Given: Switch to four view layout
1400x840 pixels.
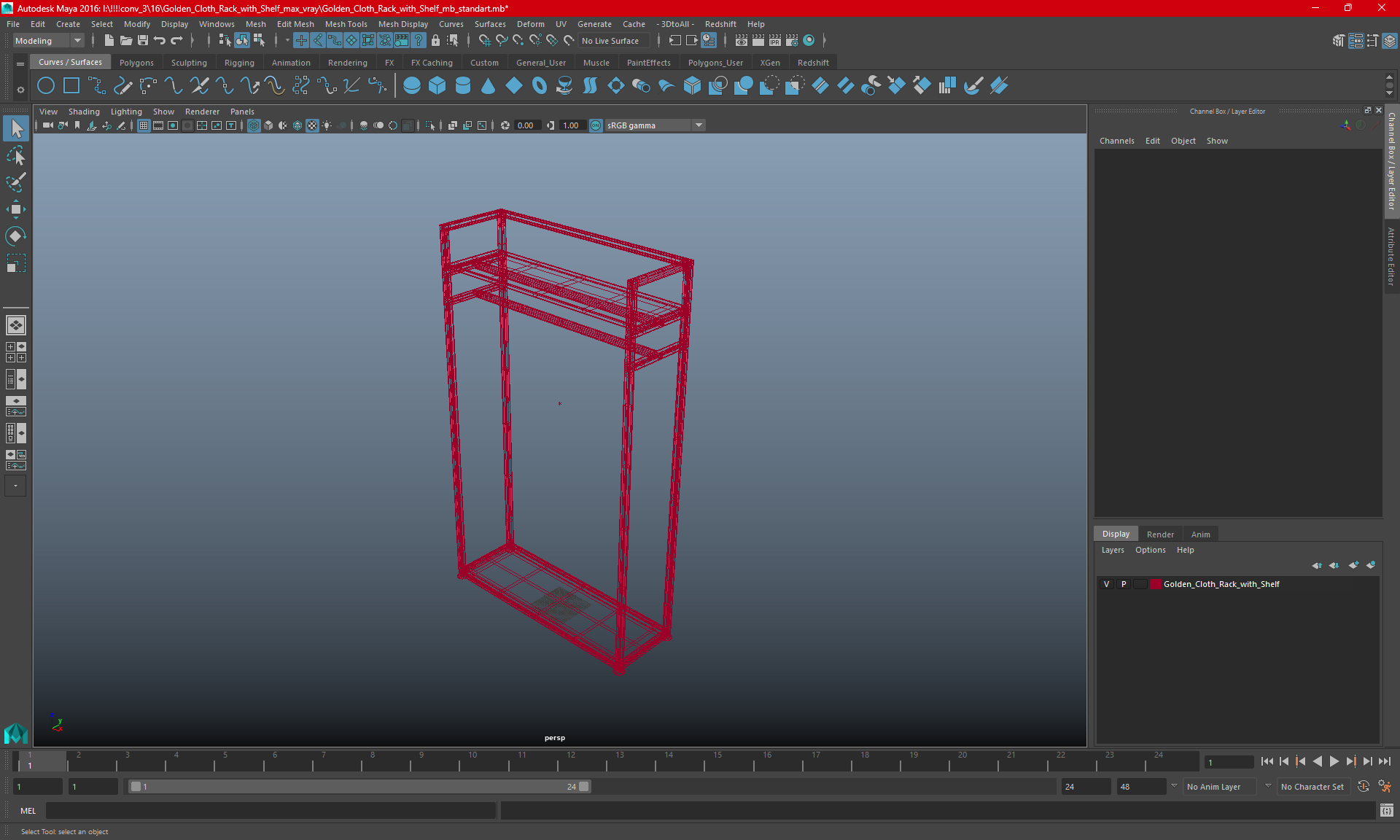Looking at the screenshot, I should tap(15, 352).
